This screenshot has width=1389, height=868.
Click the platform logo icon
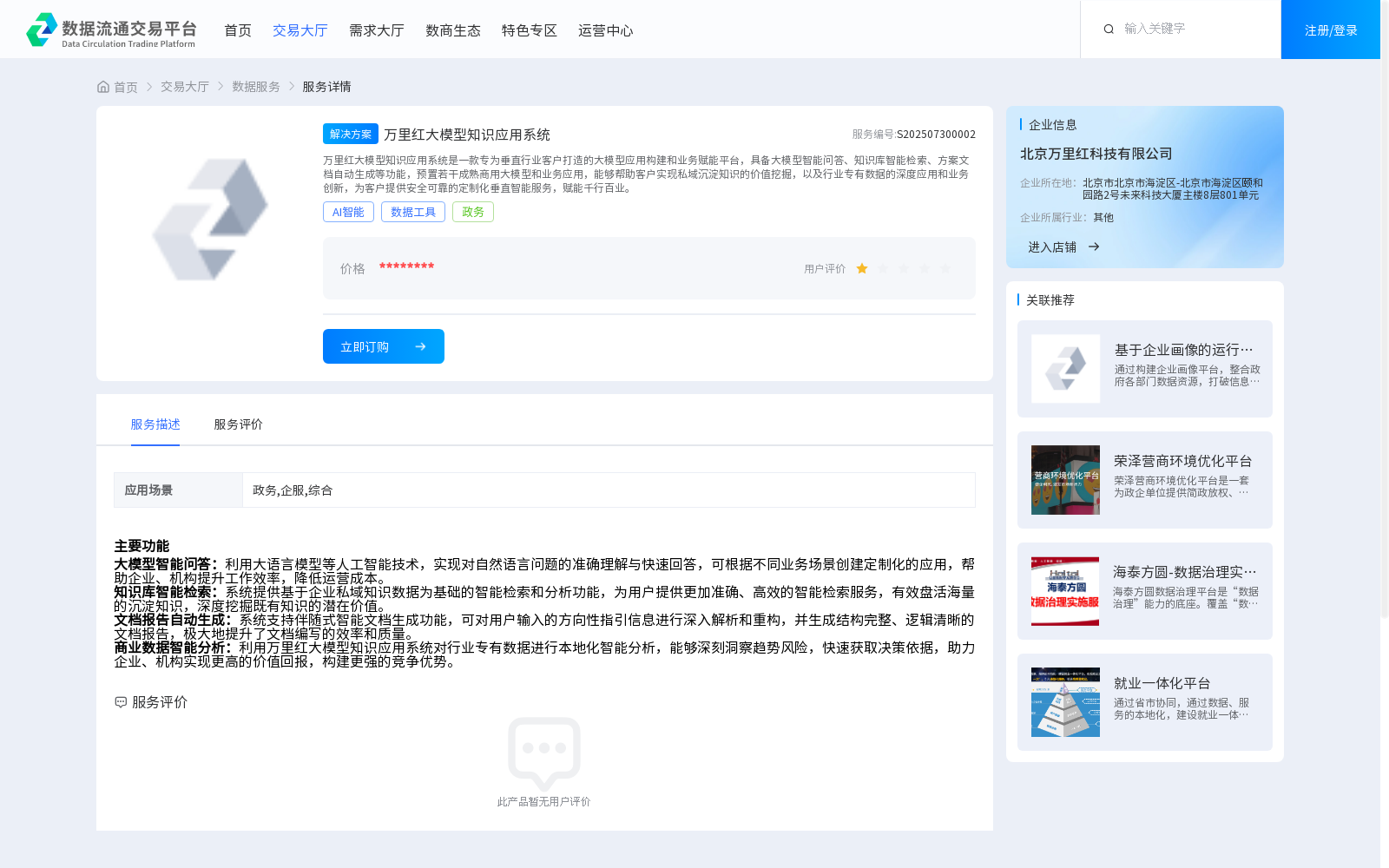coord(42,30)
